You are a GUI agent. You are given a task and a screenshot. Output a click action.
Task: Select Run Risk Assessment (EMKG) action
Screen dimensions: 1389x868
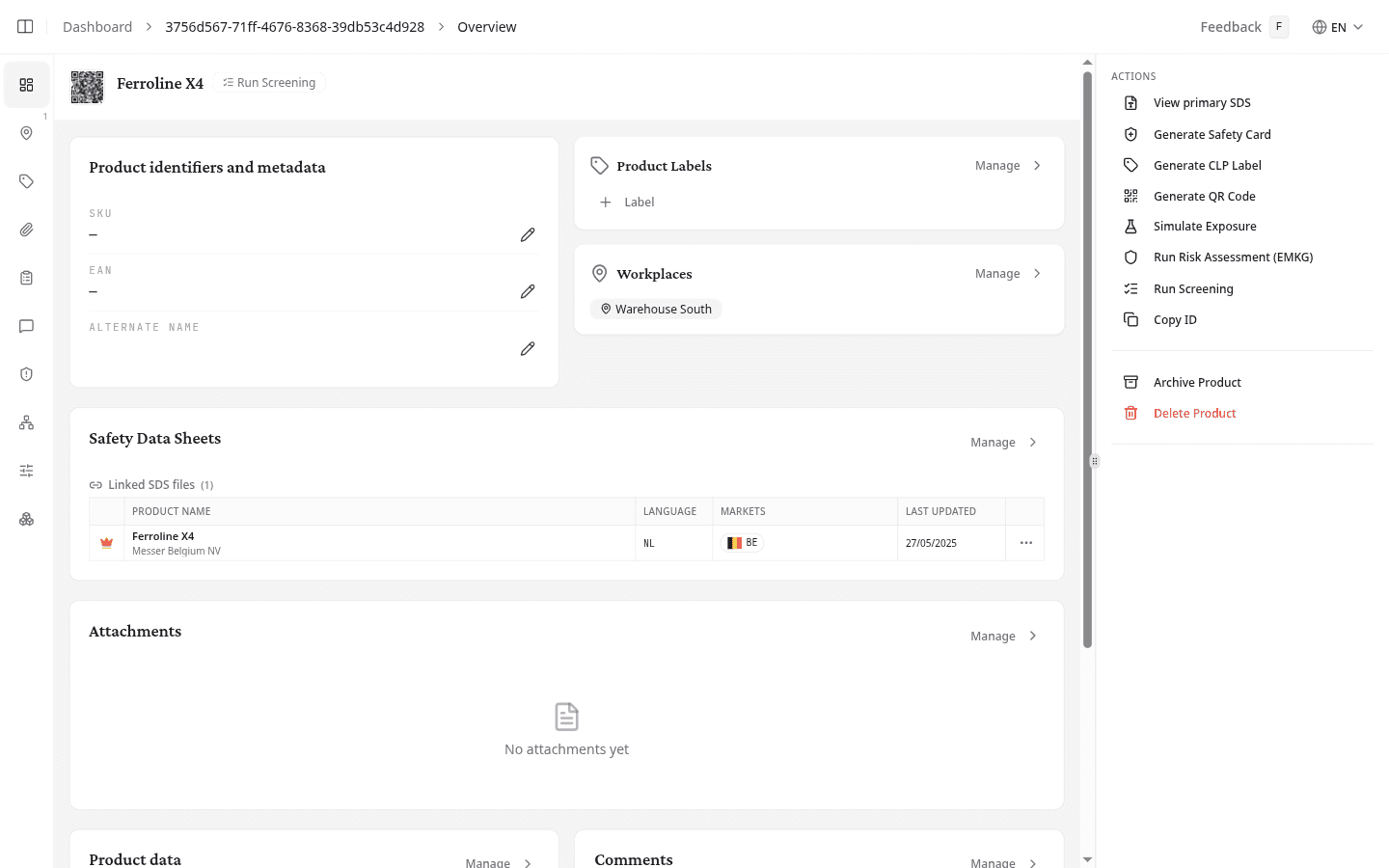pyautogui.click(x=1234, y=258)
